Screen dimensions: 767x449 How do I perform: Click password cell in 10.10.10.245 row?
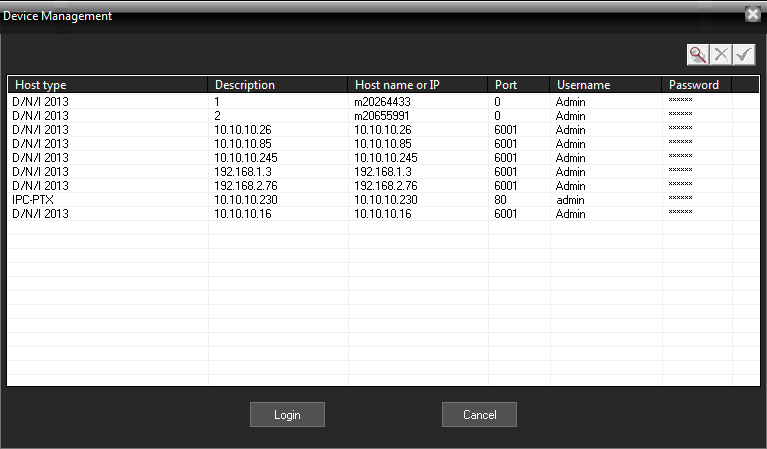click(680, 156)
